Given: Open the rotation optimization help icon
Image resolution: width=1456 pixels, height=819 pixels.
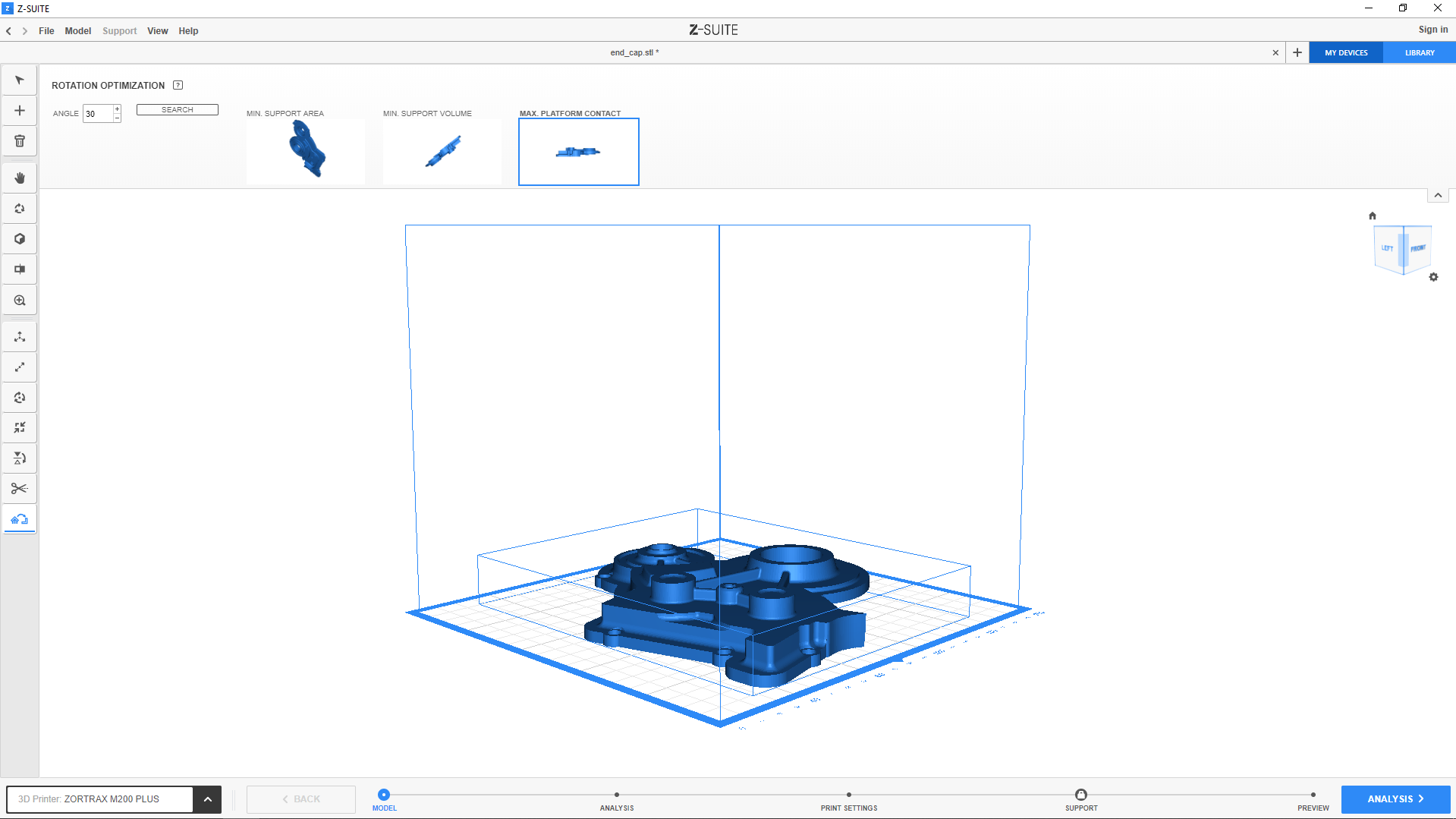Looking at the screenshot, I should (178, 85).
